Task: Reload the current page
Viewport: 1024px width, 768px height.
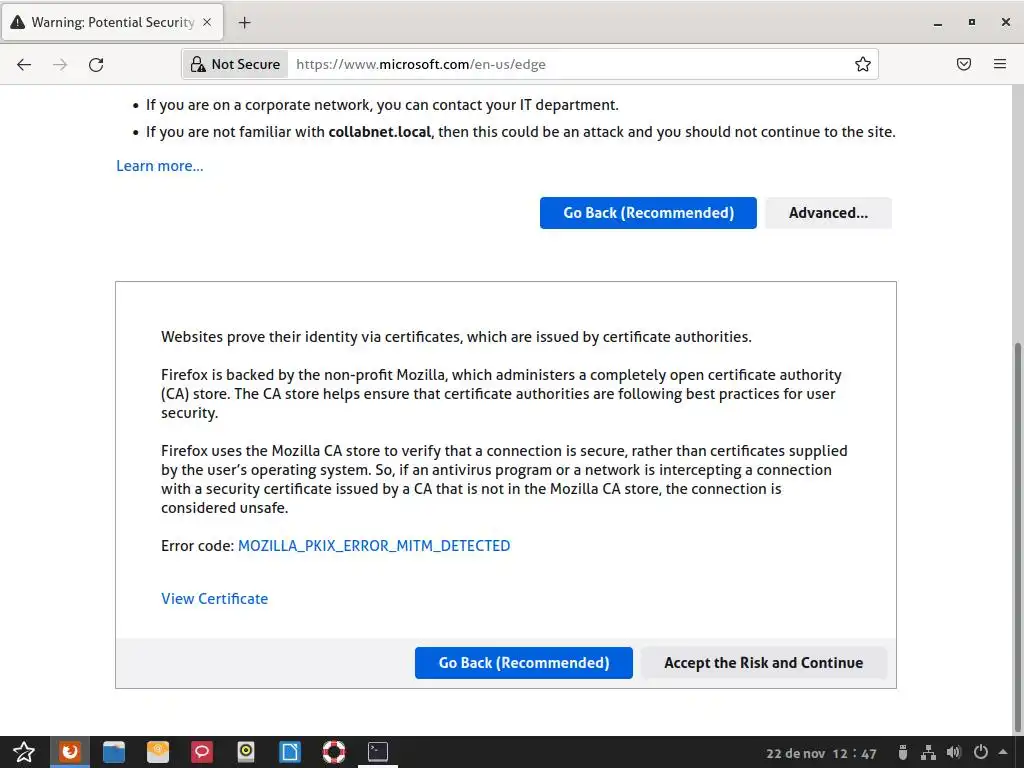Action: pyautogui.click(x=96, y=64)
